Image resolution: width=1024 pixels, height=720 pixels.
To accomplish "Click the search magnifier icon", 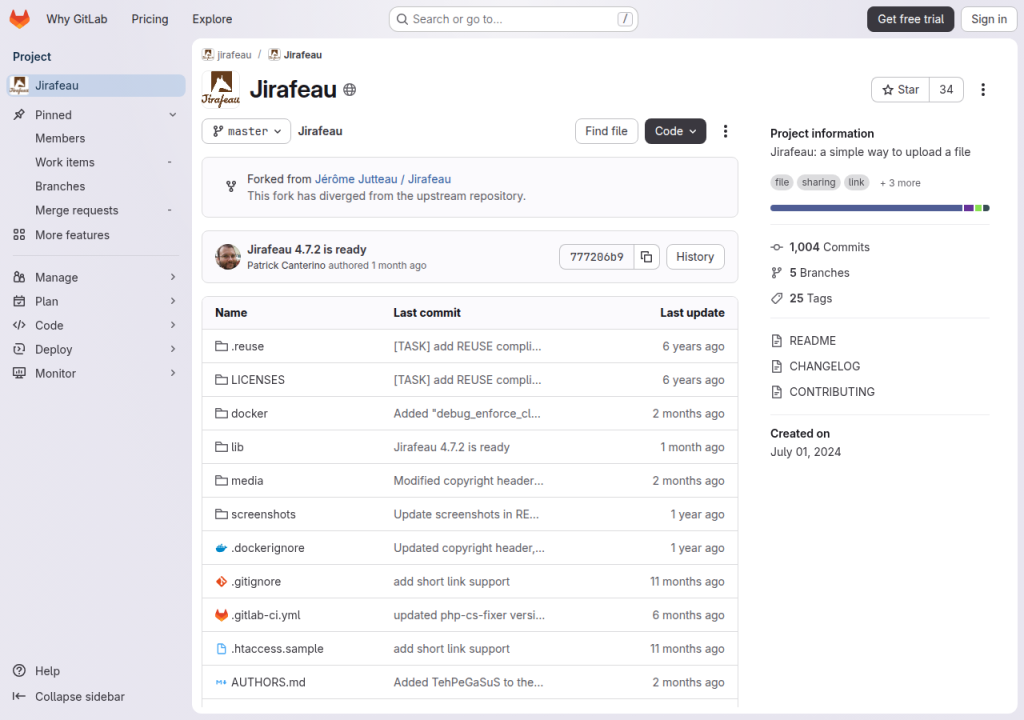I will 402,19.
